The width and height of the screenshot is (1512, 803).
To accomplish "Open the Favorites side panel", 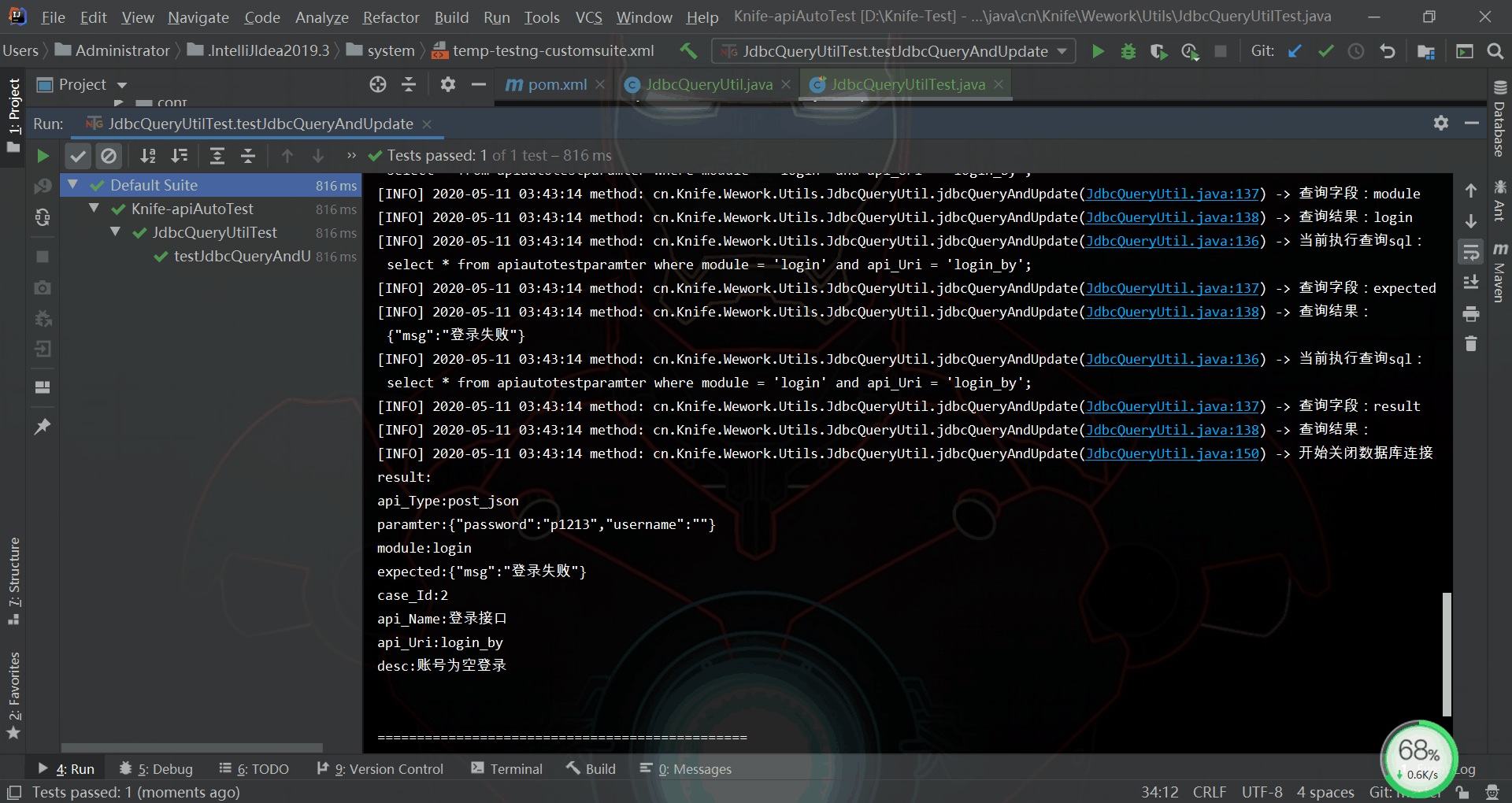I will (13, 696).
